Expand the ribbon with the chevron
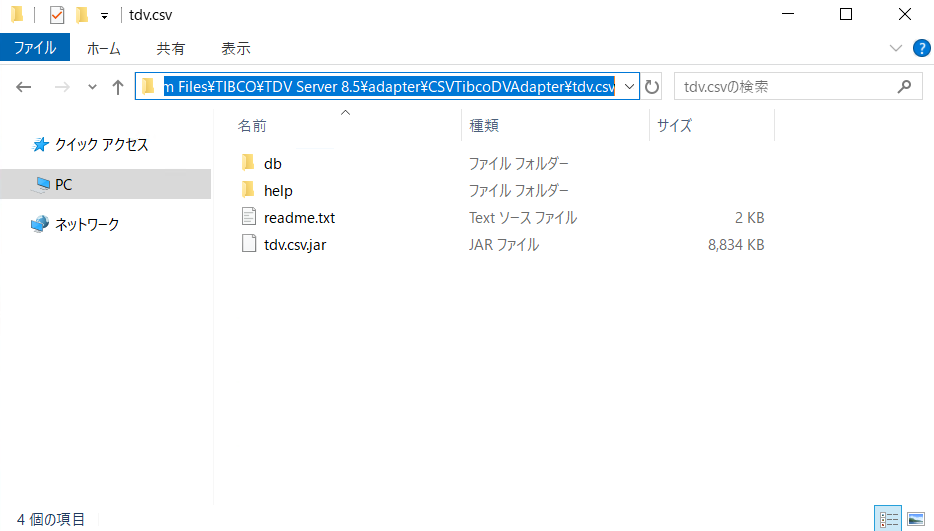This screenshot has height=531, width=934. [x=896, y=48]
